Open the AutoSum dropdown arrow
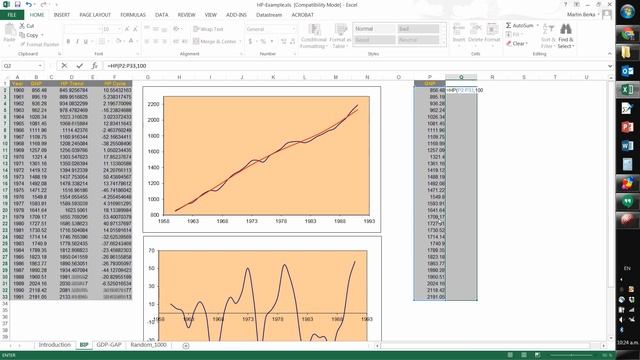 pyautogui.click(x=538, y=25)
